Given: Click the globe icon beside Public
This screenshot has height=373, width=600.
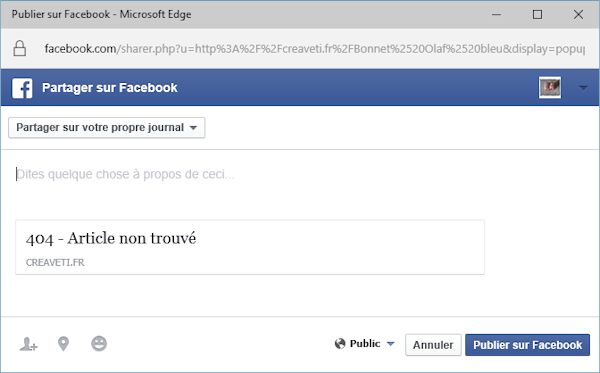Looking at the screenshot, I should [x=340, y=344].
